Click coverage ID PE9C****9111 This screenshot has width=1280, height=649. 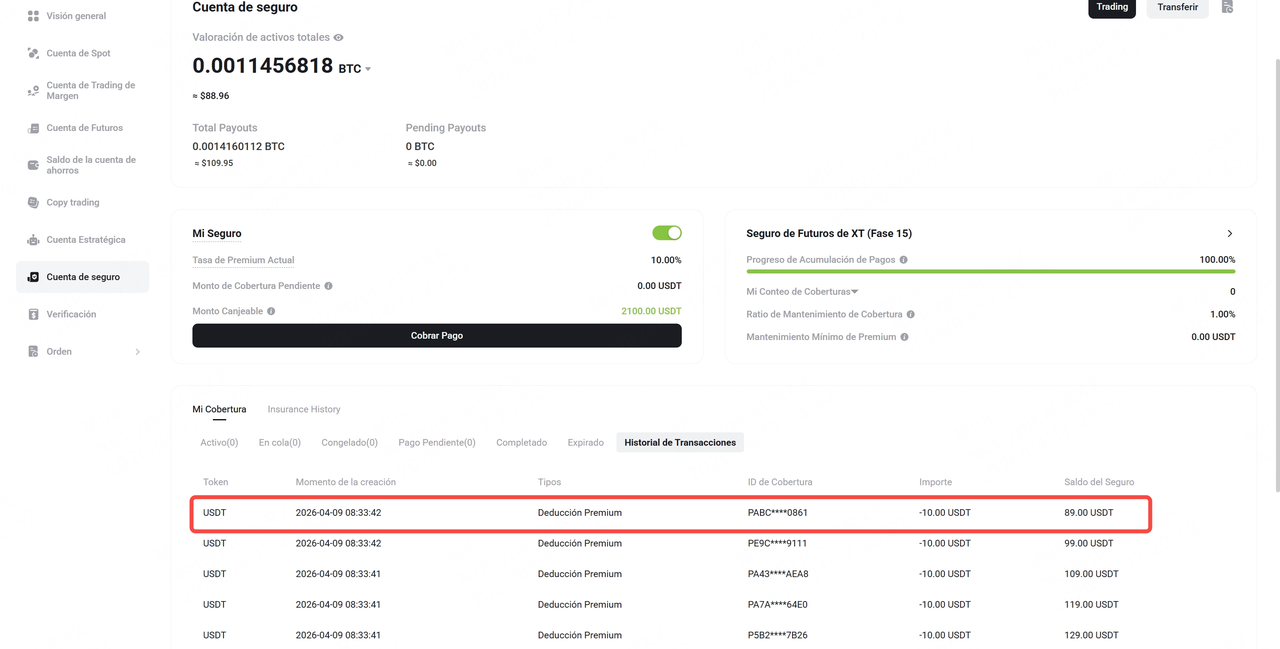click(x=777, y=543)
